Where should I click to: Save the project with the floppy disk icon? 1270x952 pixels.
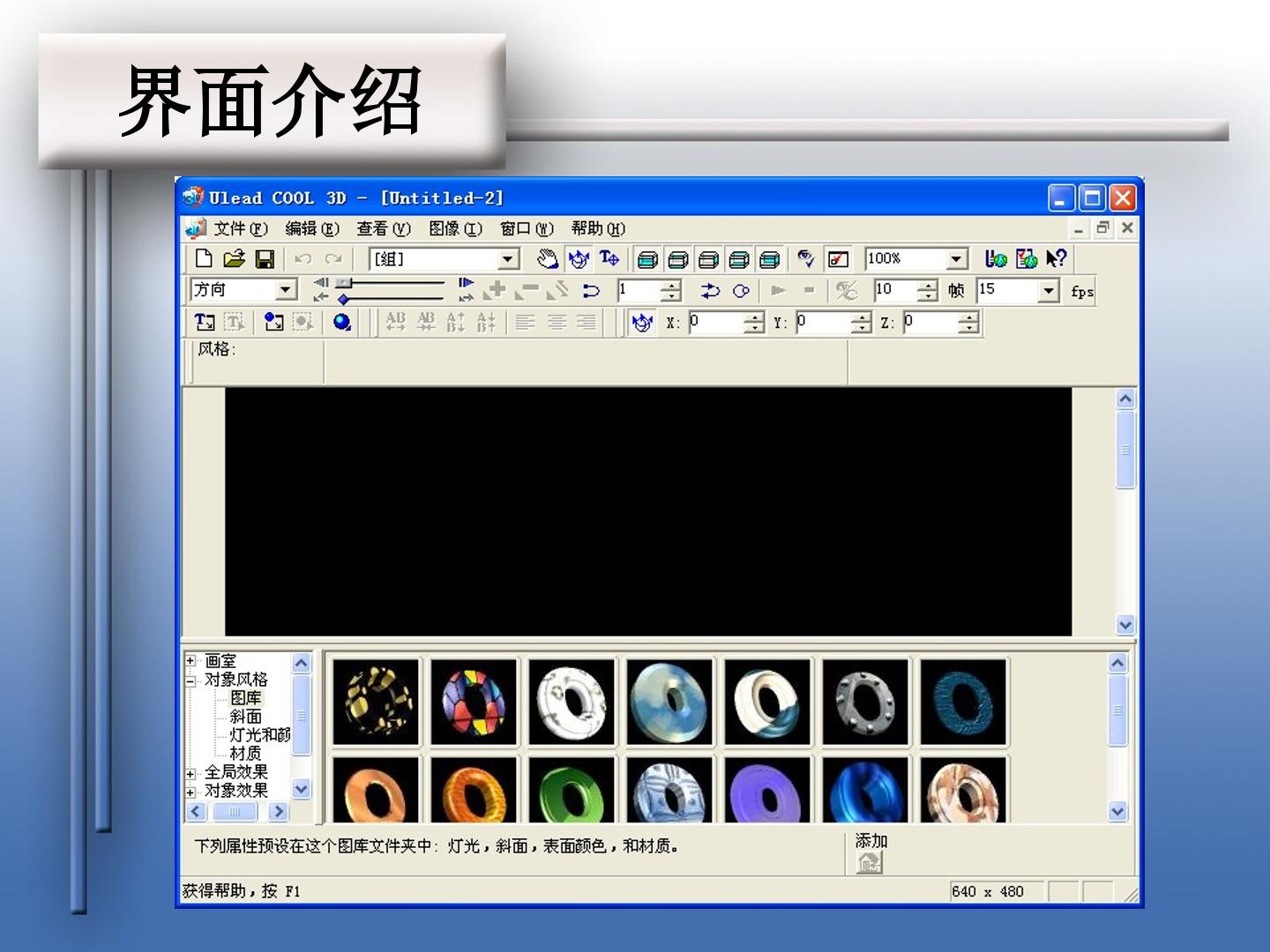click(x=265, y=259)
